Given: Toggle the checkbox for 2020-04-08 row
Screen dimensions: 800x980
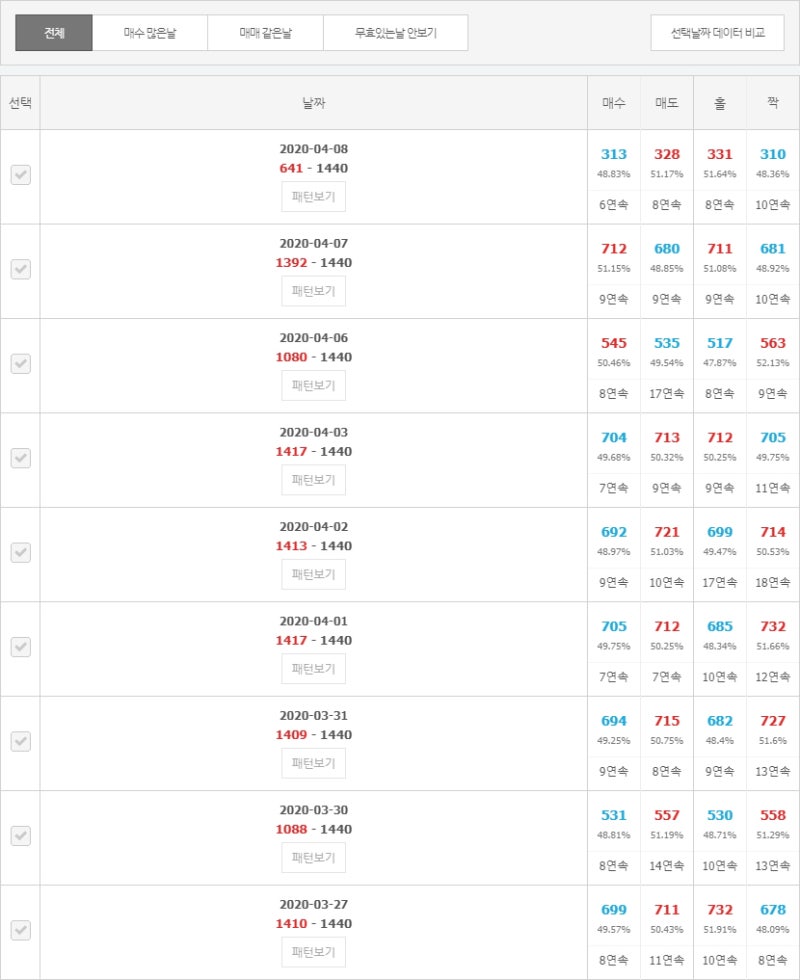Looking at the screenshot, I should point(21,175).
